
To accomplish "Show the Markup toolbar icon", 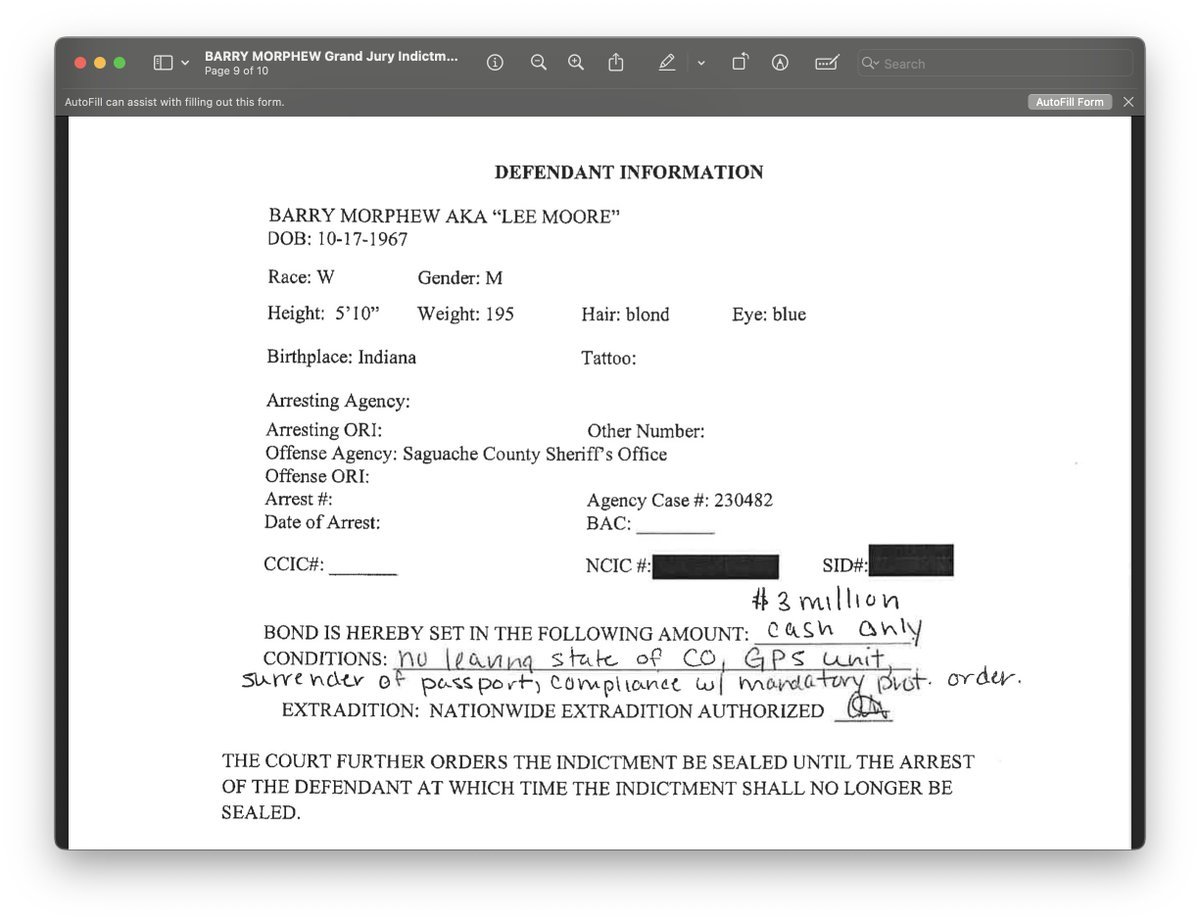I will (780, 62).
